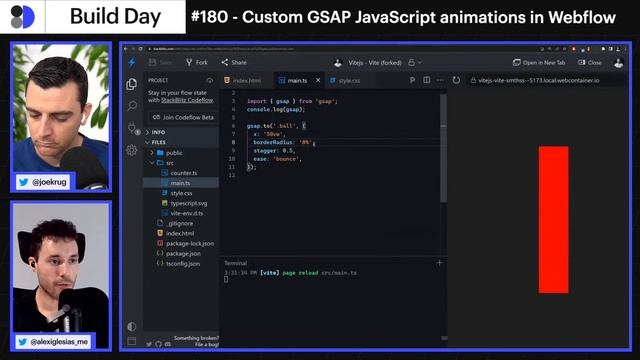
Task: Collapse the FILES section
Action: pos(181,142)
